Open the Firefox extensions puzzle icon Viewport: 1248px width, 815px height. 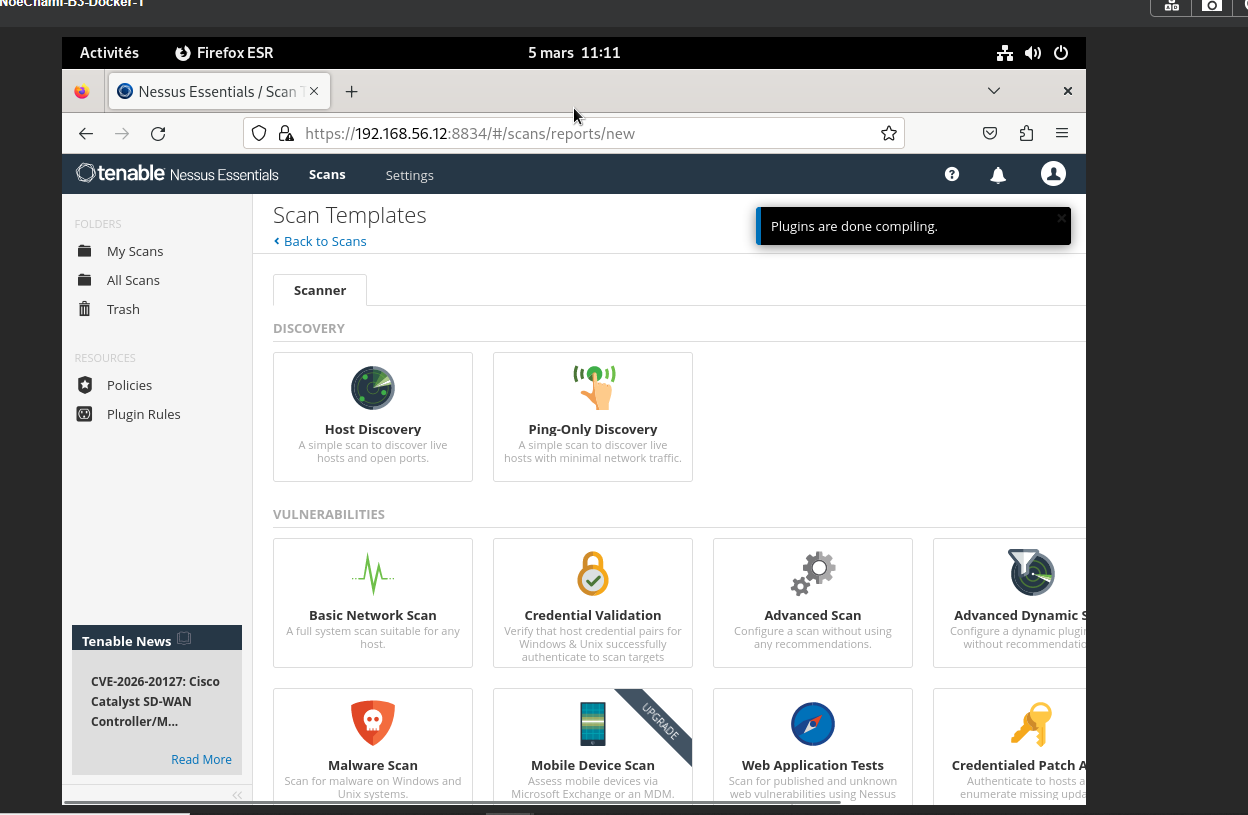(x=1026, y=134)
